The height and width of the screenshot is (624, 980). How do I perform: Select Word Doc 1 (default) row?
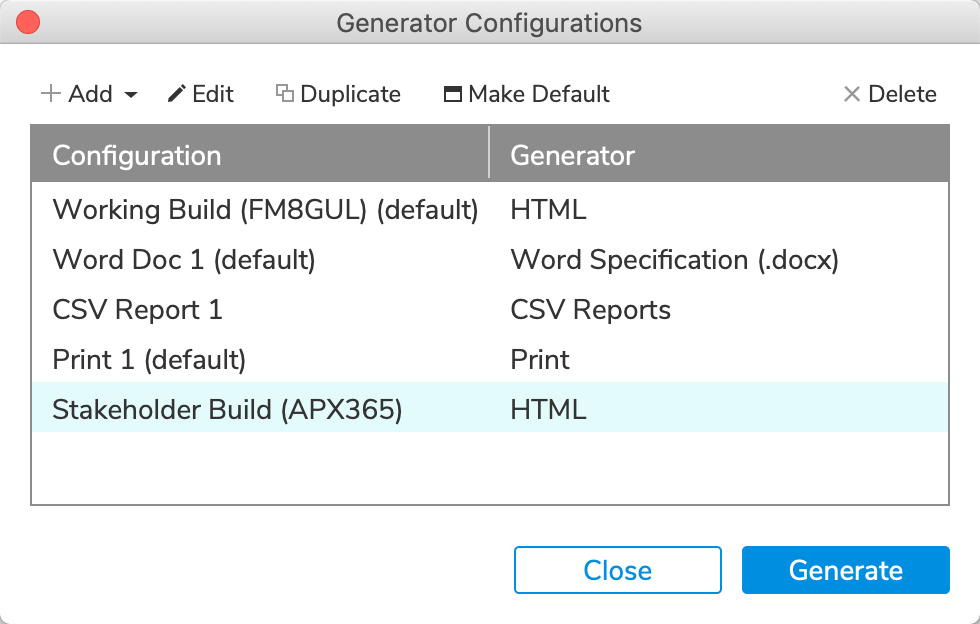(x=184, y=260)
